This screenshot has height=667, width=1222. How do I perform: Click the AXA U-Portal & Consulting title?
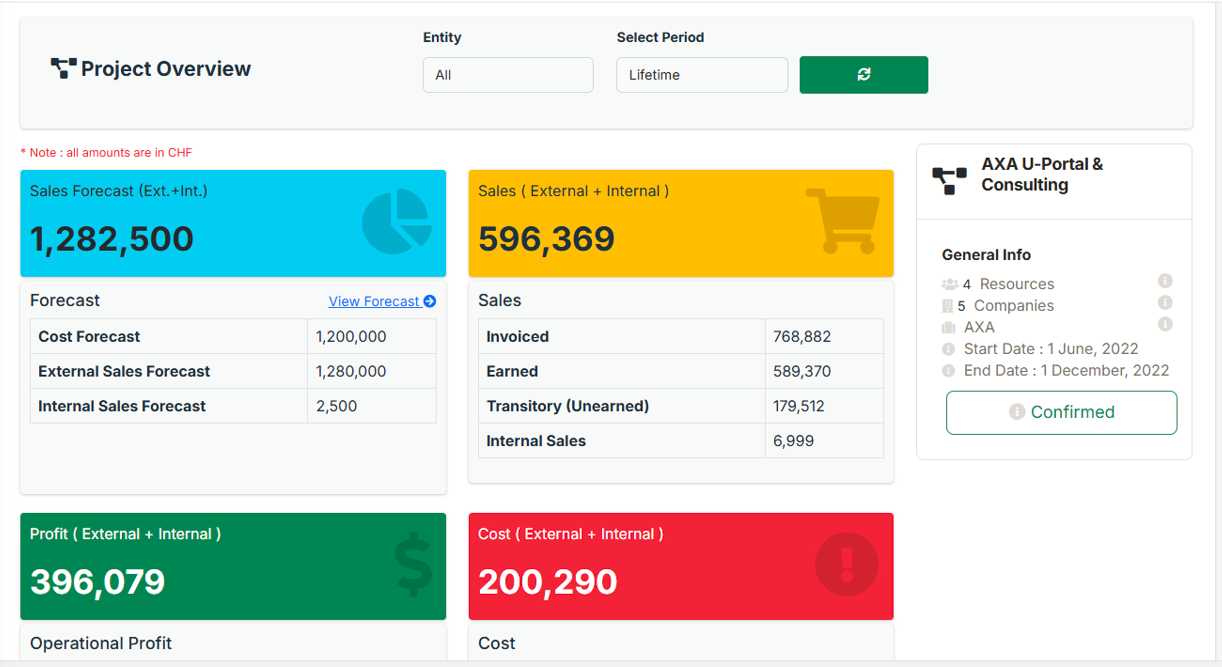click(1042, 174)
